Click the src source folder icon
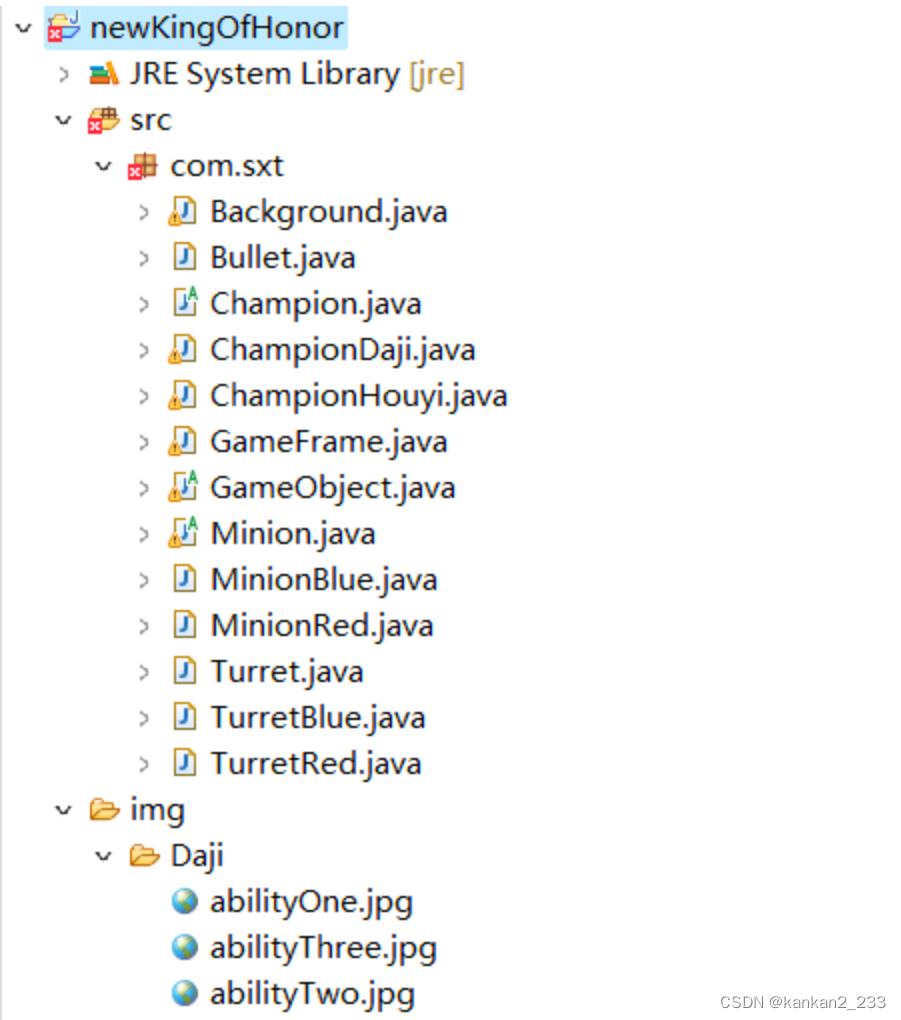 point(104,120)
